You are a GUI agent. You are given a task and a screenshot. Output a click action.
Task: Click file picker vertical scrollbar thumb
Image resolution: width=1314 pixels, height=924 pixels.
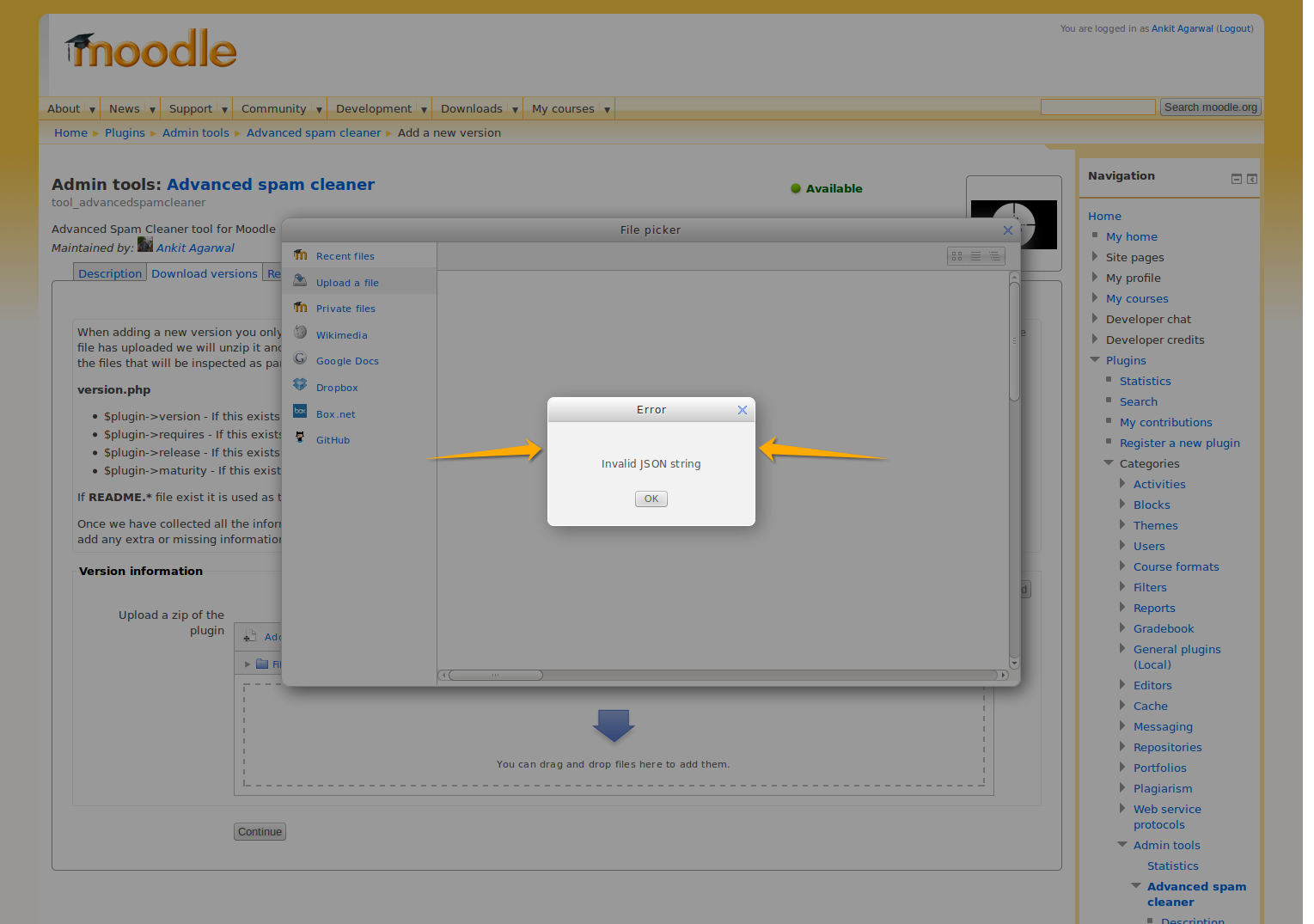[x=1014, y=342]
